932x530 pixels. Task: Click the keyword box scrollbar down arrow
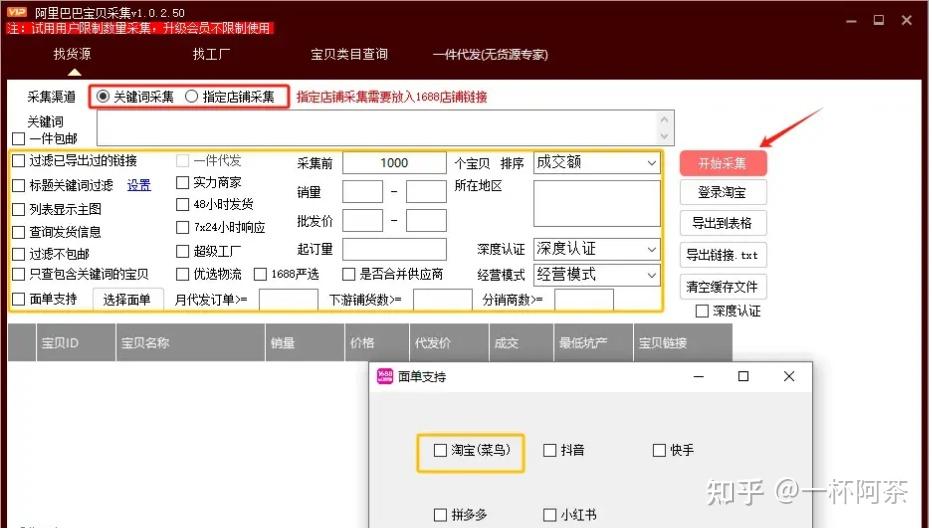(665, 136)
